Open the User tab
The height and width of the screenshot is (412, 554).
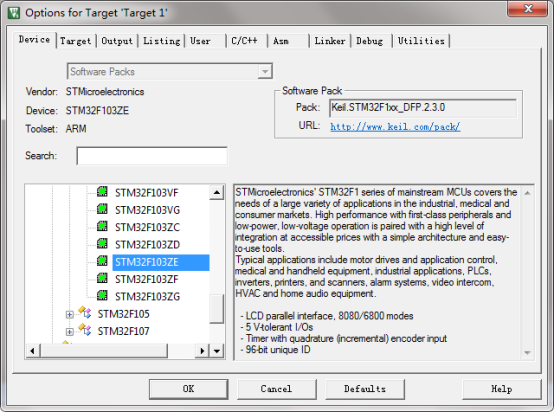[205, 41]
